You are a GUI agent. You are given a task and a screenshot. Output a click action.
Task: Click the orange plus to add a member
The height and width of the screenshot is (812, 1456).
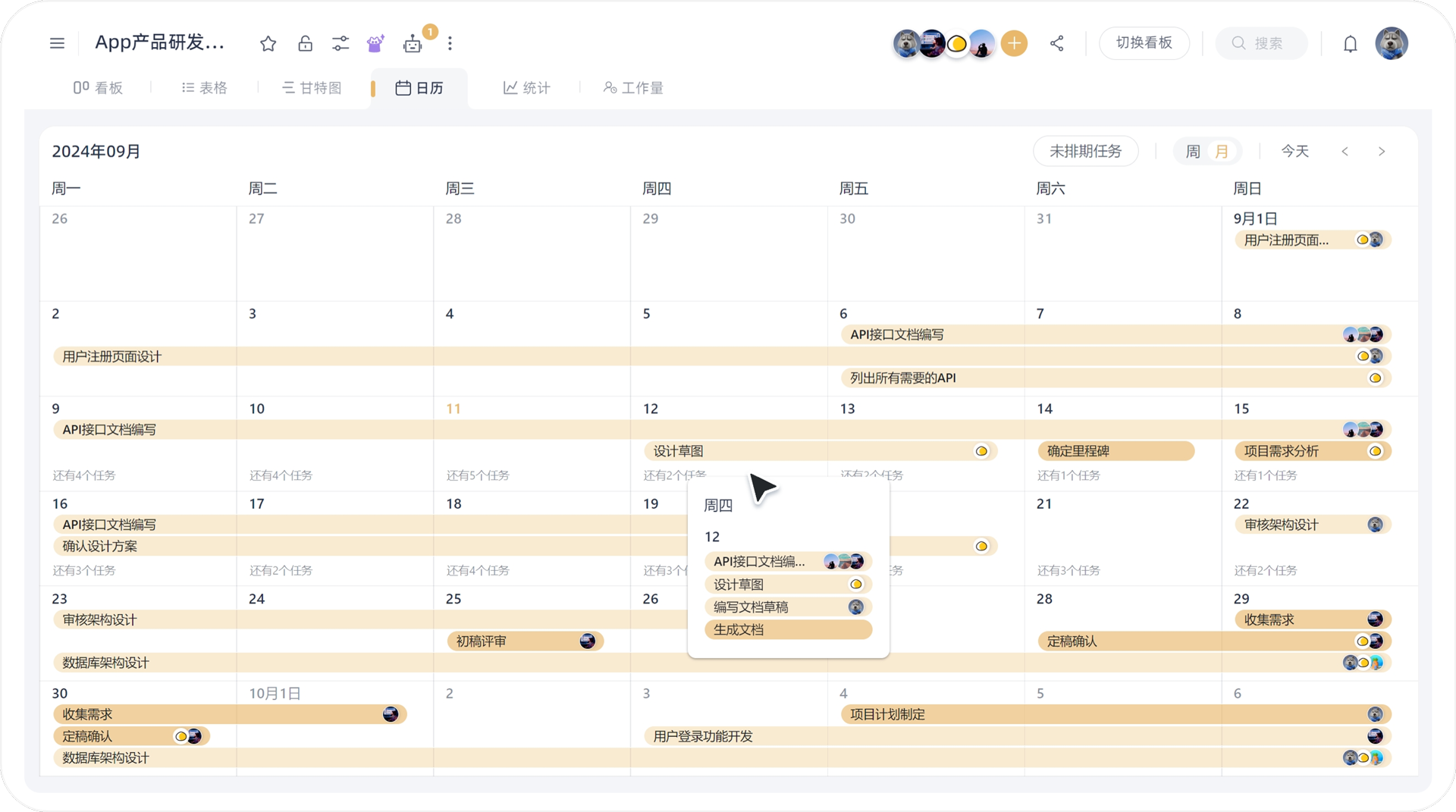point(1014,43)
